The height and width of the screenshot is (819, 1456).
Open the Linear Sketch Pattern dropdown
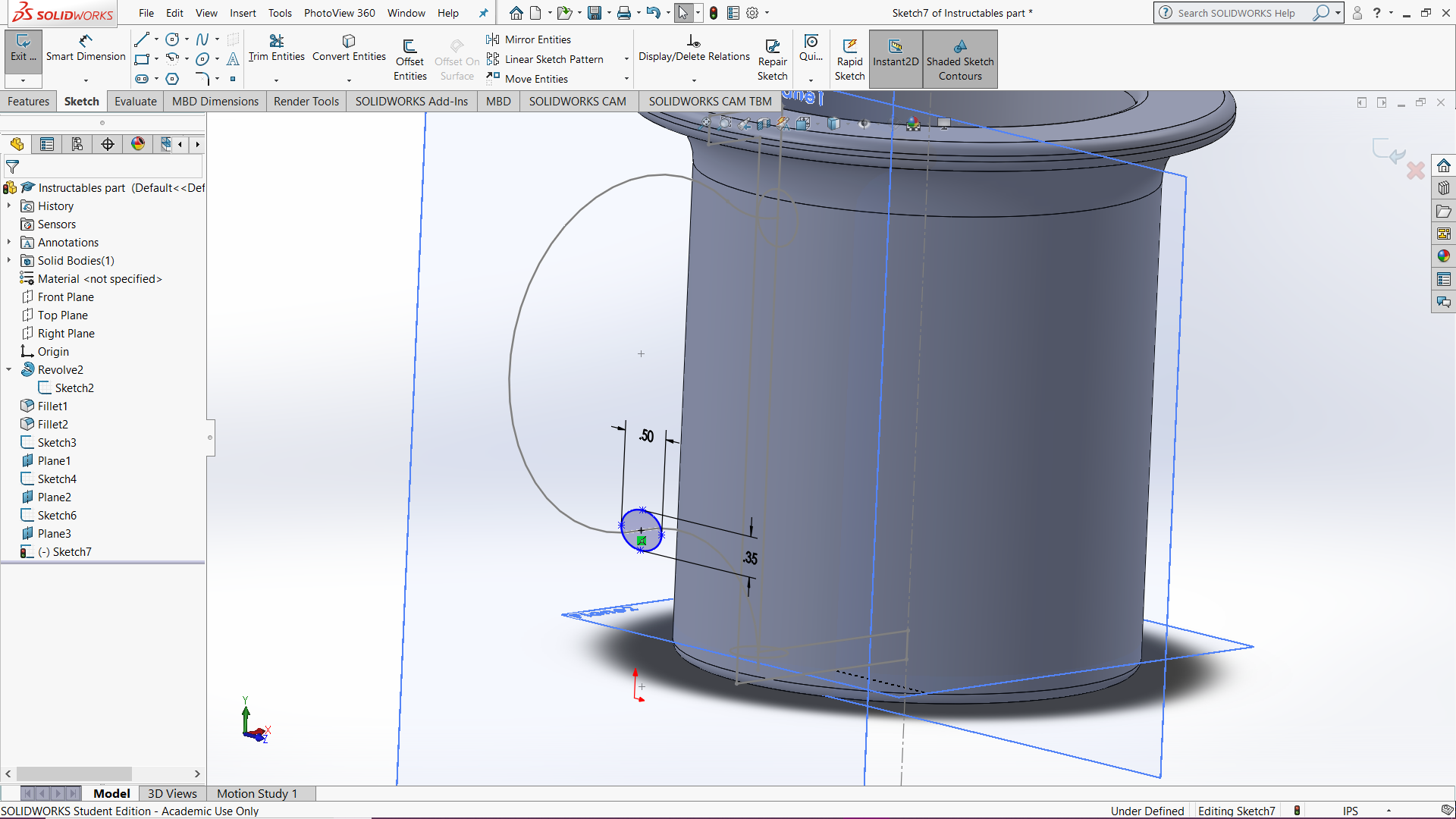tap(626, 59)
